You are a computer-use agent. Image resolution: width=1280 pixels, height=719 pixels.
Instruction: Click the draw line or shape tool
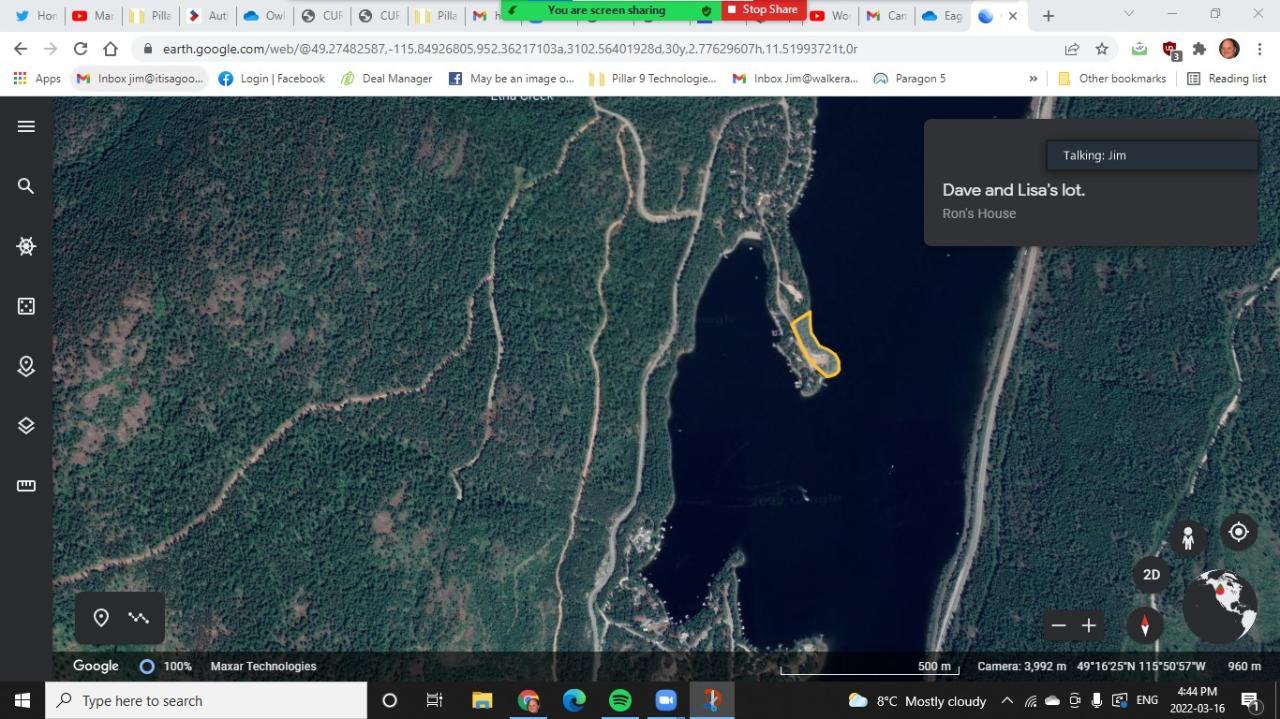pos(139,618)
